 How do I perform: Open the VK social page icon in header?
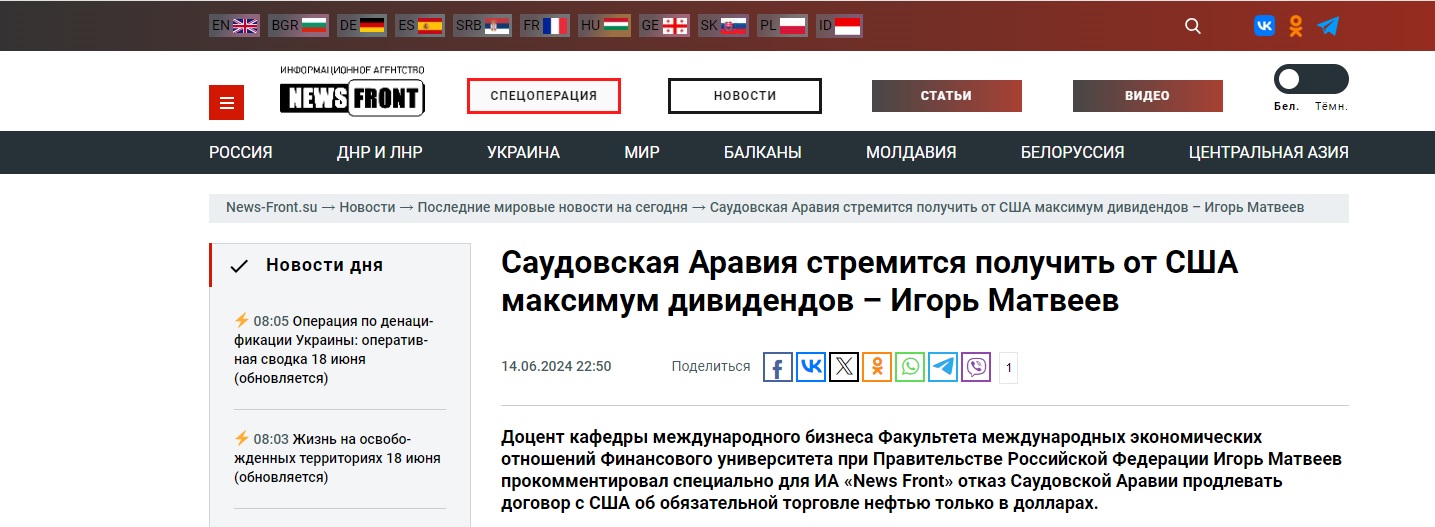pyautogui.click(x=1264, y=26)
